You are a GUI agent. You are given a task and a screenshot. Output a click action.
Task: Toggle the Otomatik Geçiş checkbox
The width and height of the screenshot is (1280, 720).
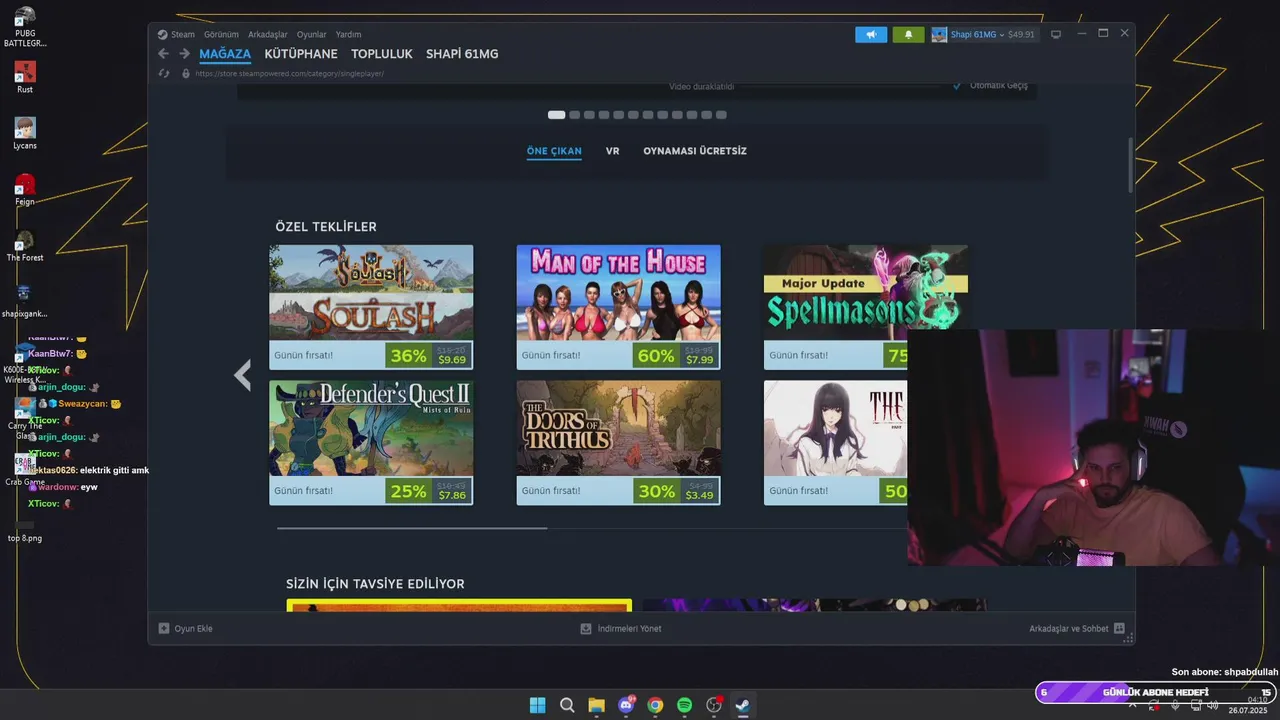click(x=957, y=86)
